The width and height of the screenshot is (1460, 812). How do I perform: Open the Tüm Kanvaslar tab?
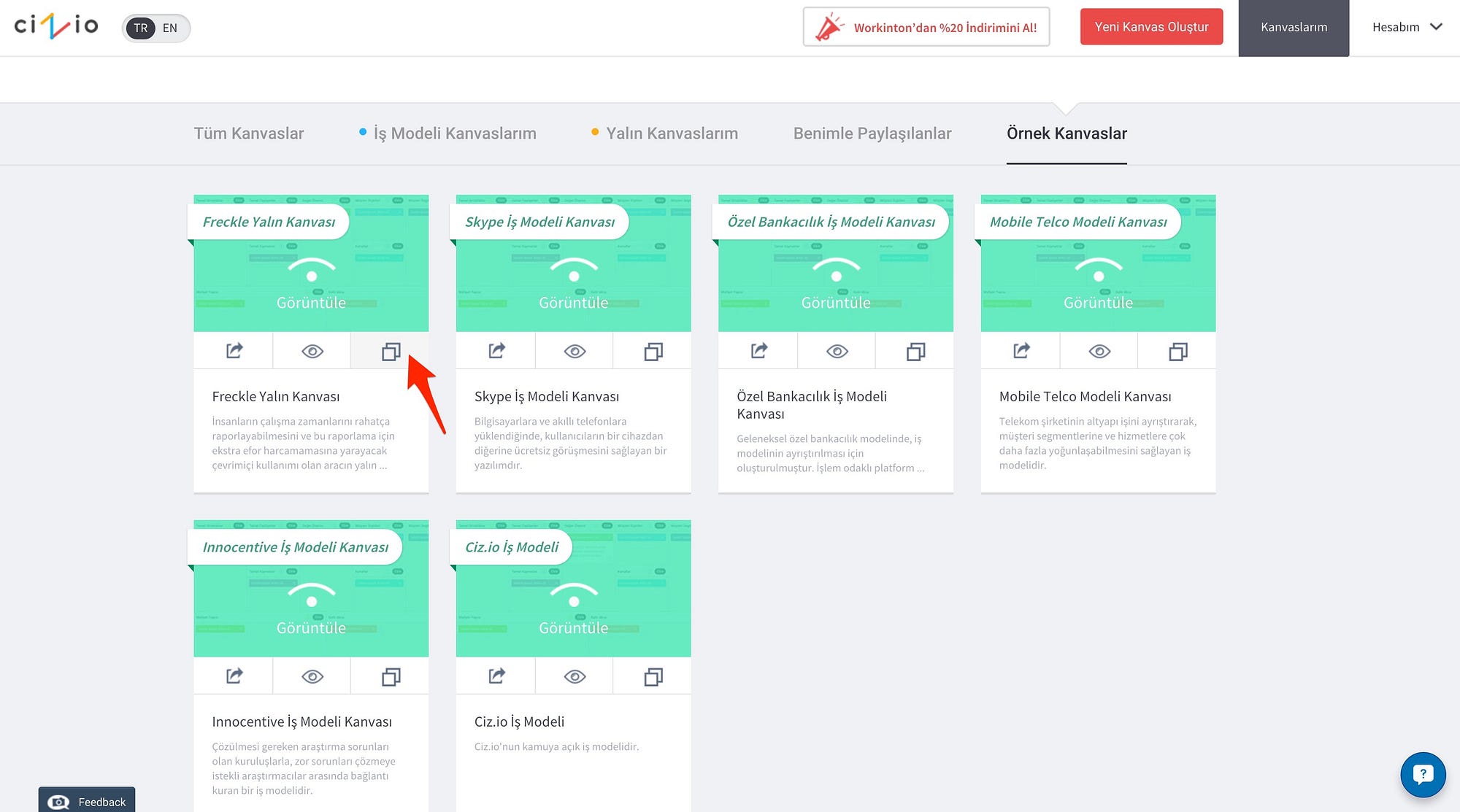pyautogui.click(x=249, y=134)
